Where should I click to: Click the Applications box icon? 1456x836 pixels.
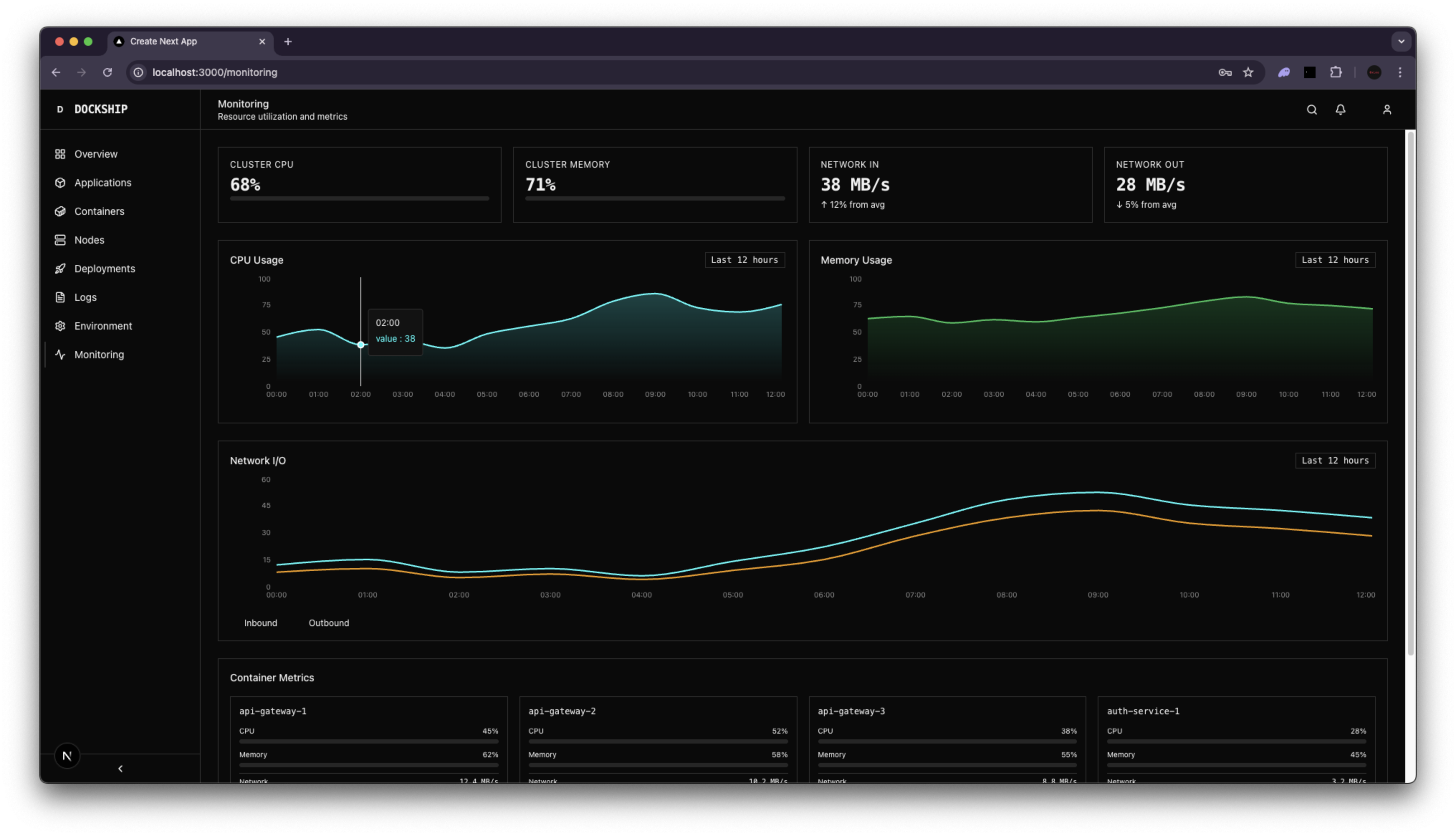pos(60,183)
